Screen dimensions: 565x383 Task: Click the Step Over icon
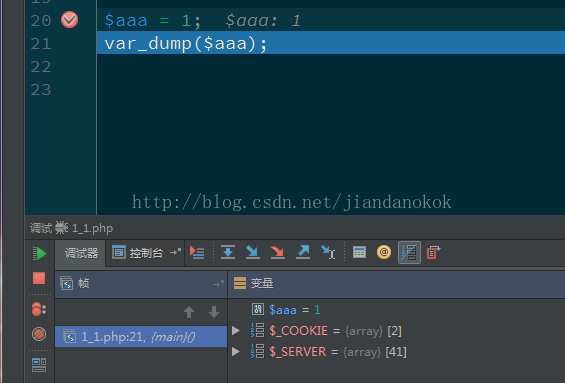pos(228,252)
